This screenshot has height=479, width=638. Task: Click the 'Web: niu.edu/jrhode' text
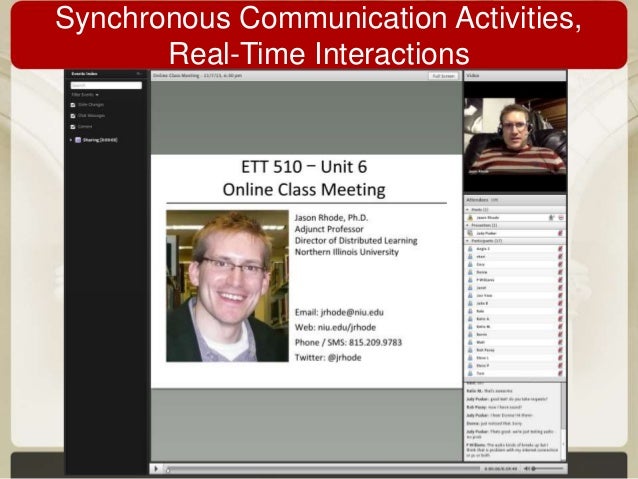pyautogui.click(x=335, y=327)
